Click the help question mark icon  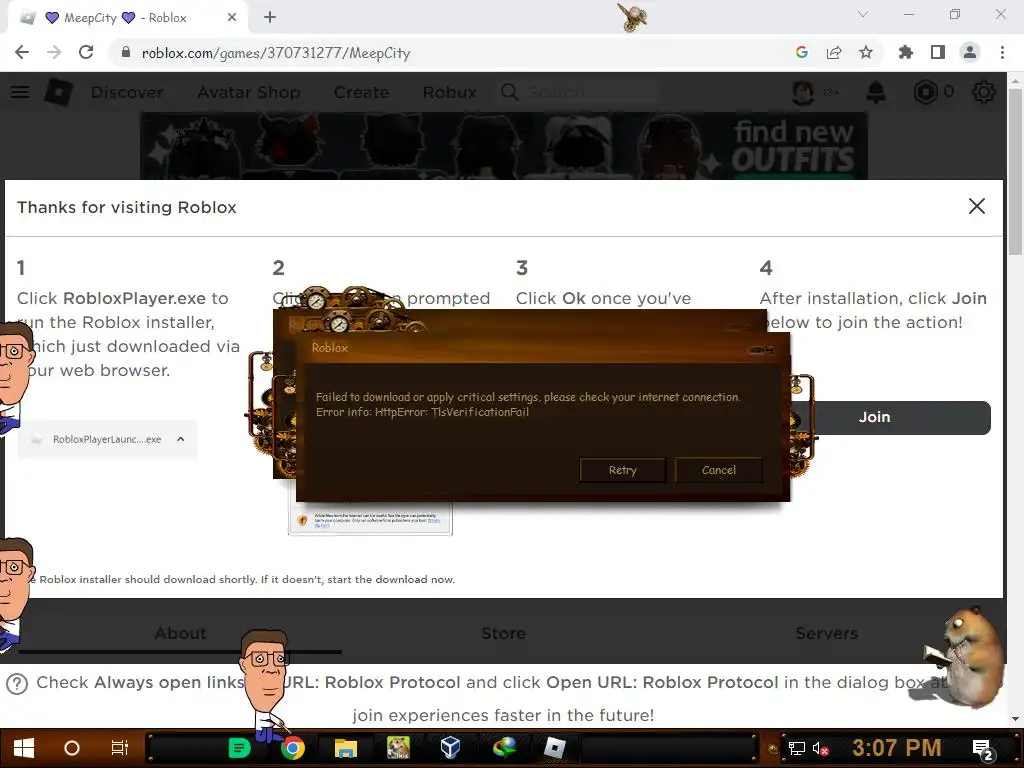(17, 684)
